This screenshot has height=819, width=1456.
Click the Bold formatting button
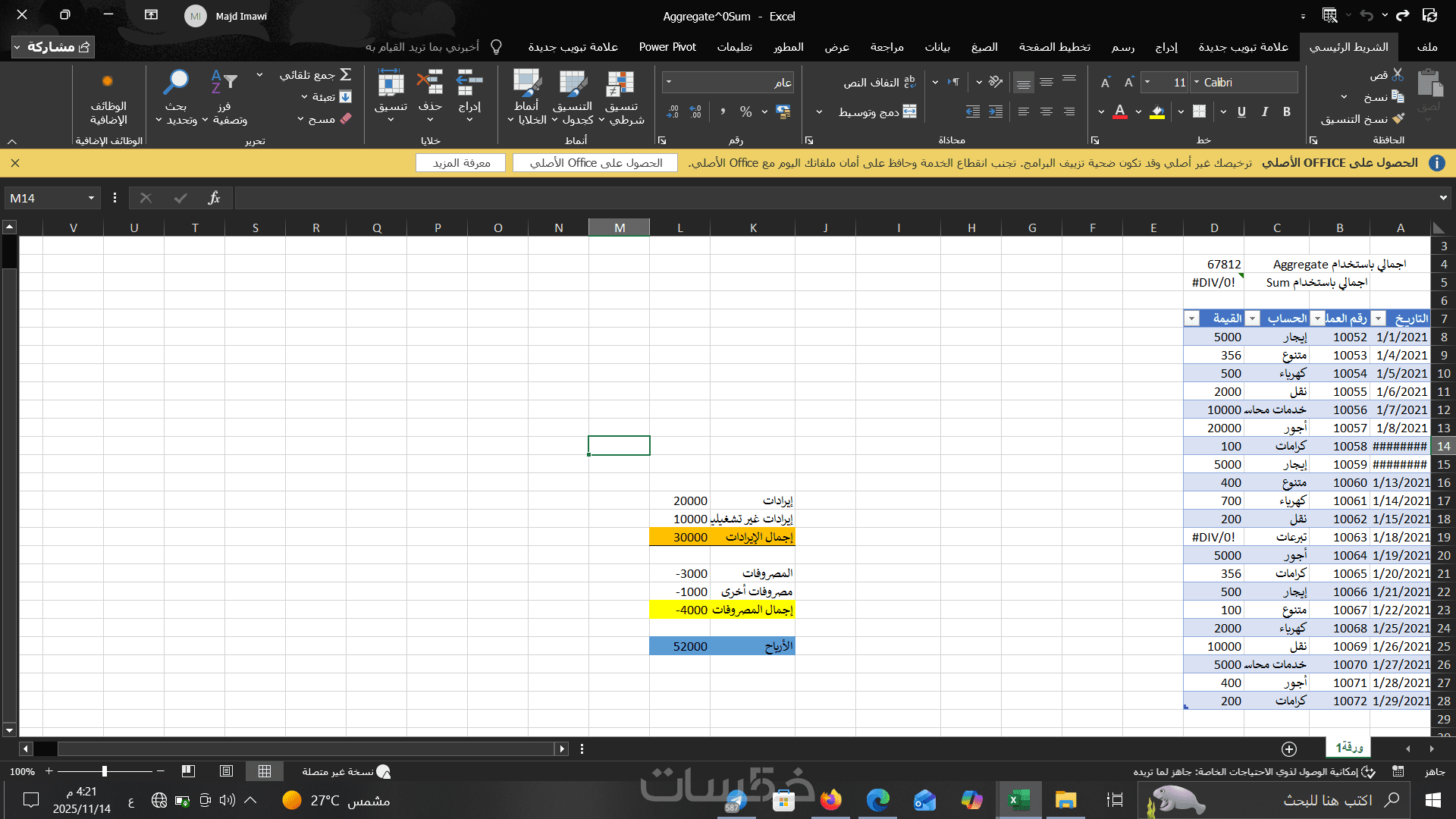point(1287,112)
